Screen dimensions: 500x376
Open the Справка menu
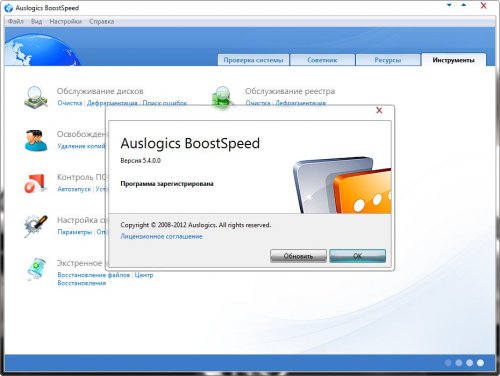101,21
